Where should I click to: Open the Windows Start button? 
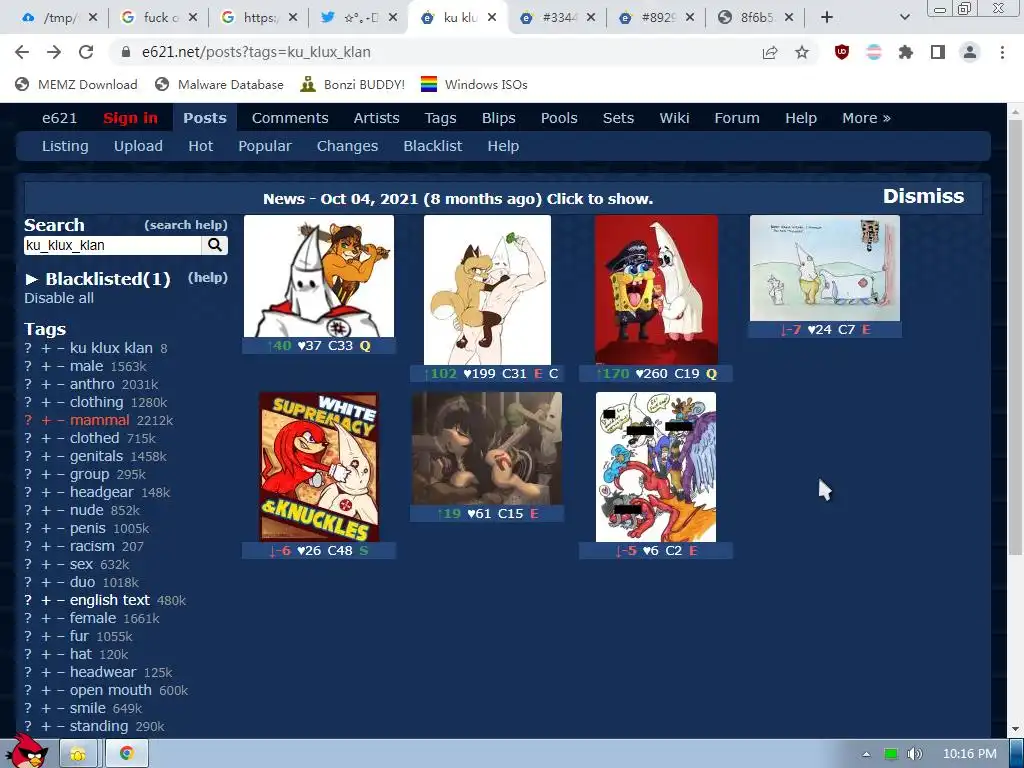coord(27,752)
